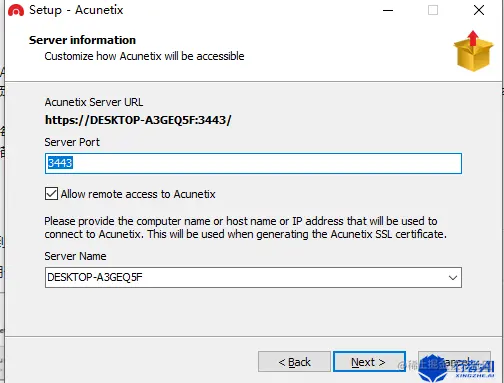Image resolution: width=504 pixels, height=383 pixels.
Task: Focus the Server Port input field
Action: click(x=253, y=163)
